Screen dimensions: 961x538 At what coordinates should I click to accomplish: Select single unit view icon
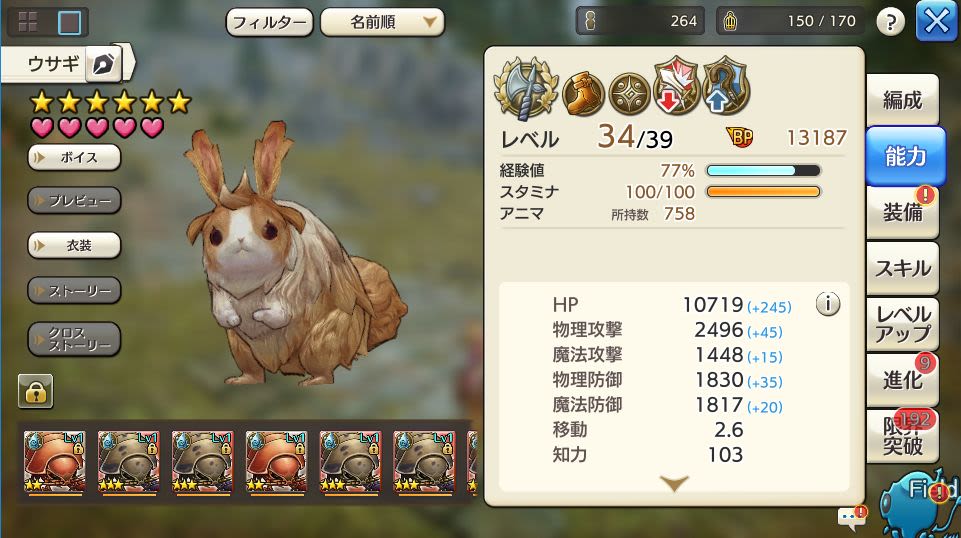[x=69, y=23]
